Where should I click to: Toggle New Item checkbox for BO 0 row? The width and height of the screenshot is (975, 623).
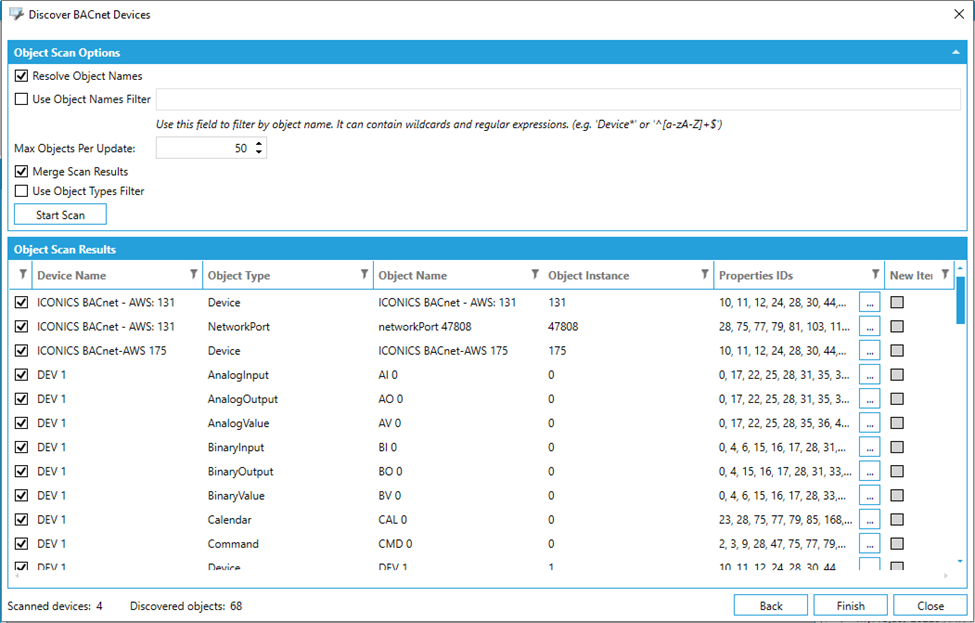[x=897, y=471]
